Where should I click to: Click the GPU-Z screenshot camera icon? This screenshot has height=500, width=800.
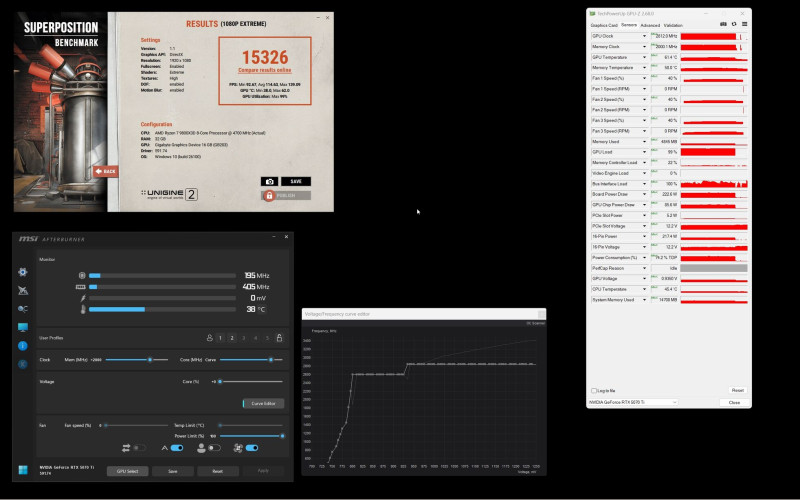point(723,24)
